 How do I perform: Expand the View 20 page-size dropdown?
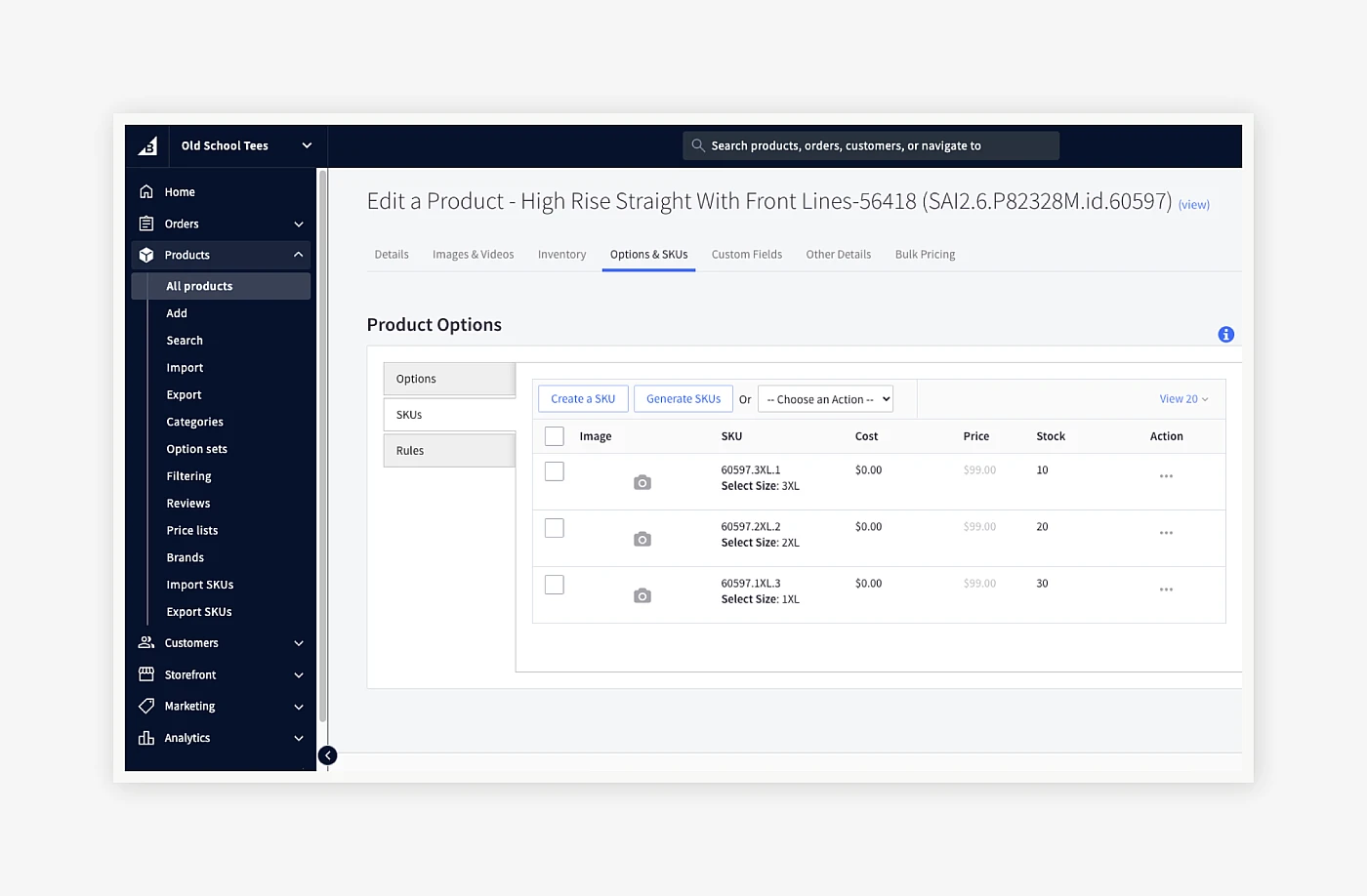(x=1183, y=399)
